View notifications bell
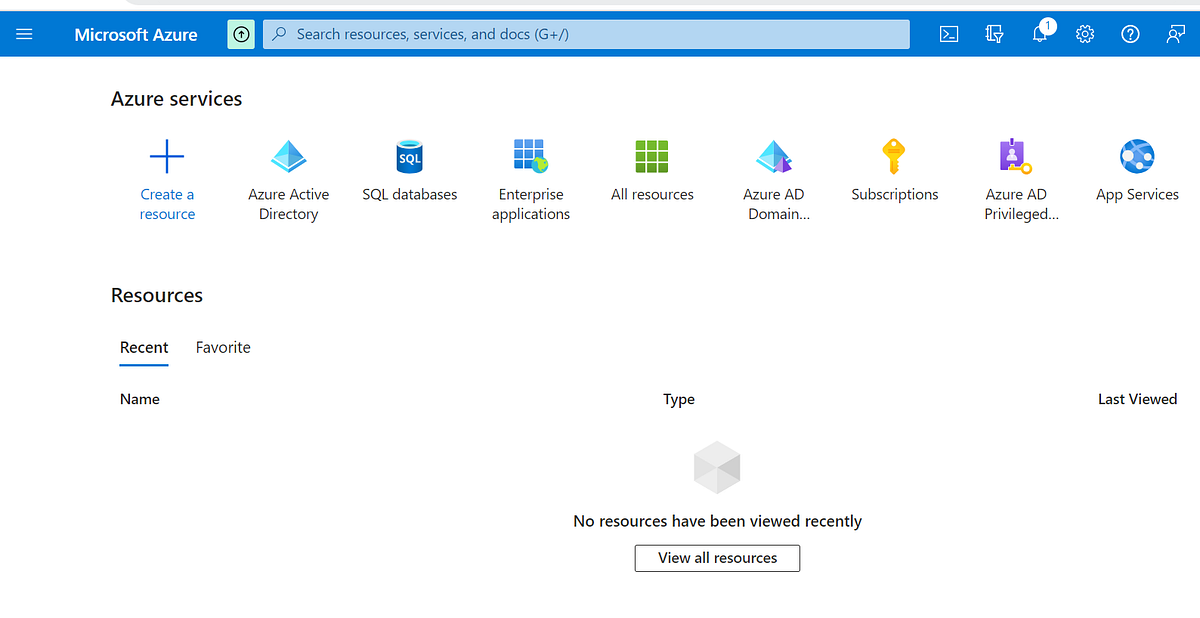The width and height of the screenshot is (1200, 618). click(1039, 33)
